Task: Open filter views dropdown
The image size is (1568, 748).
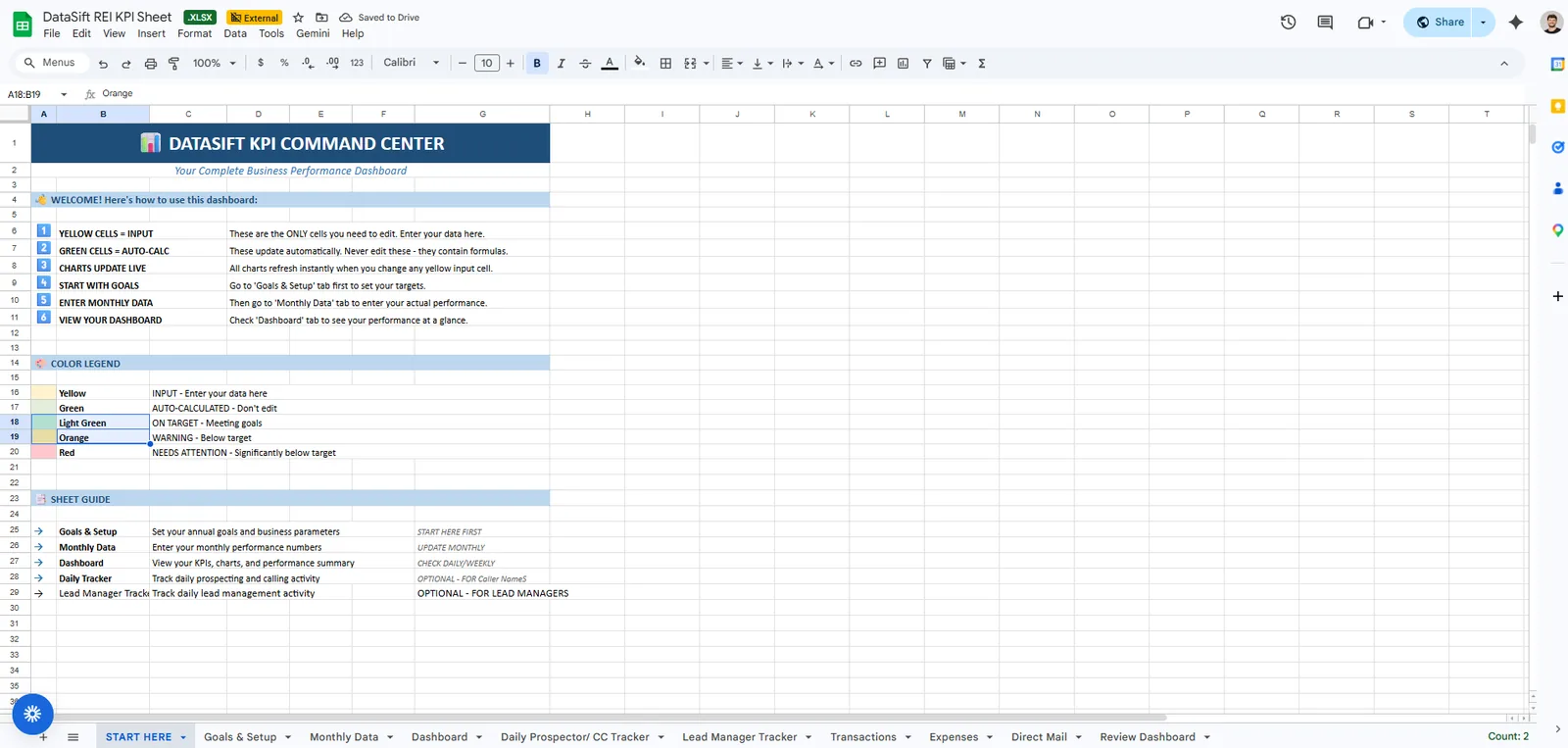Action: coord(955,63)
